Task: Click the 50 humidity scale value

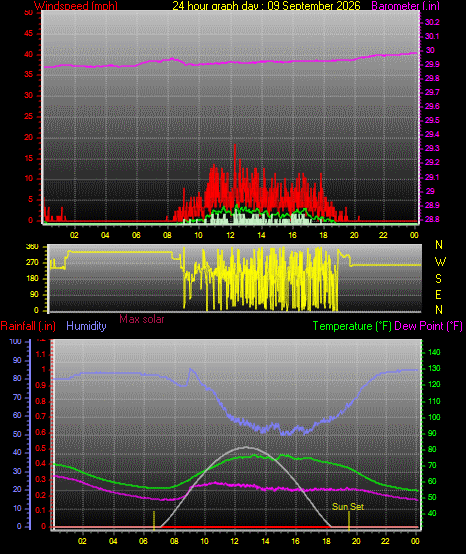Action: click(x=17, y=434)
